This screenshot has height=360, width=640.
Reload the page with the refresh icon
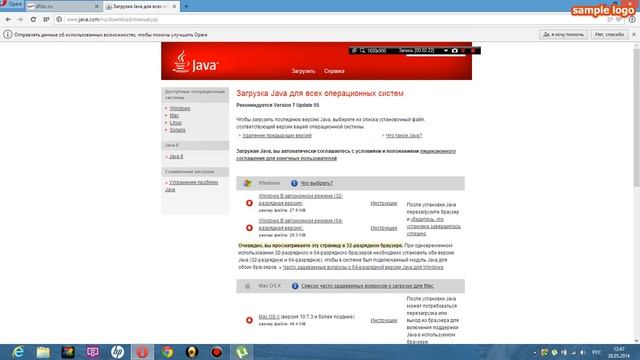point(33,19)
